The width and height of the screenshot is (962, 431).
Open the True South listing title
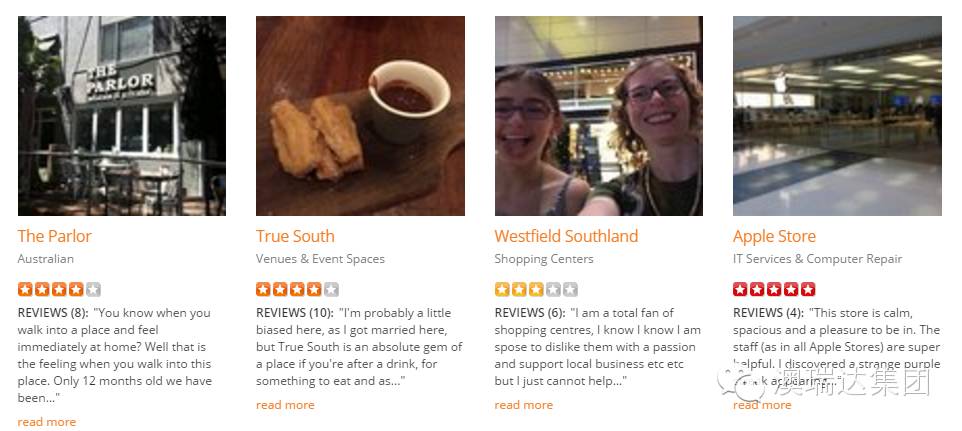[x=295, y=236]
